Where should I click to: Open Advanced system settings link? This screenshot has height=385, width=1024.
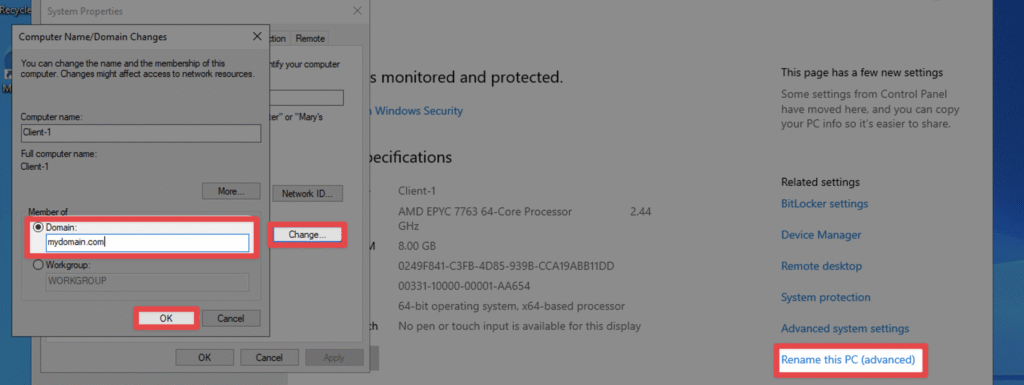(845, 328)
